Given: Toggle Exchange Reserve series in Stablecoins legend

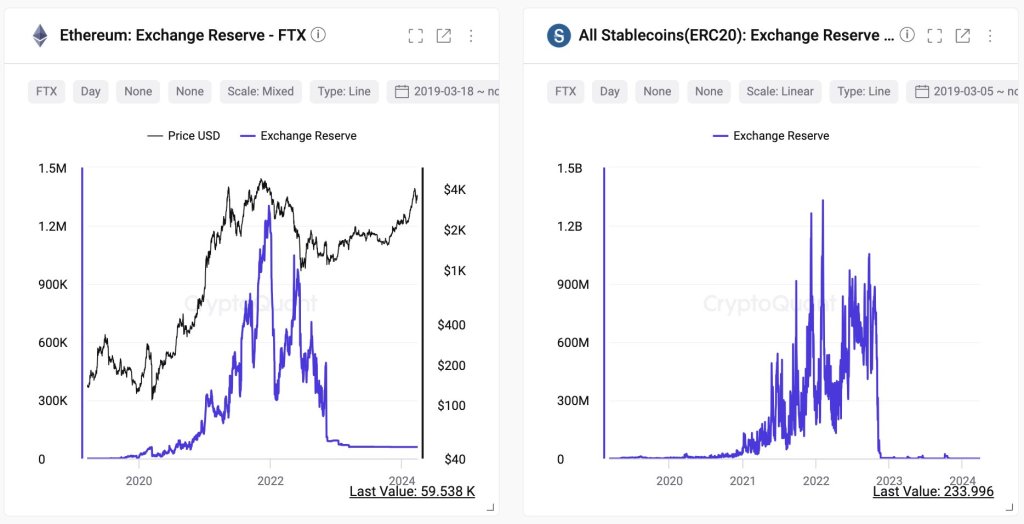Looking at the screenshot, I should 771,135.
